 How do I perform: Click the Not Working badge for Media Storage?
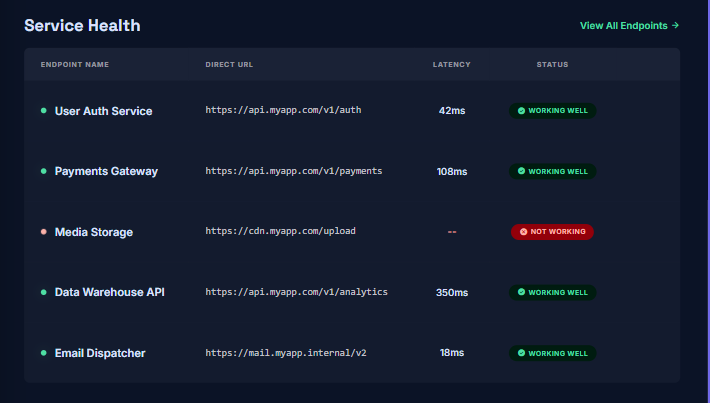pyautogui.click(x=552, y=231)
